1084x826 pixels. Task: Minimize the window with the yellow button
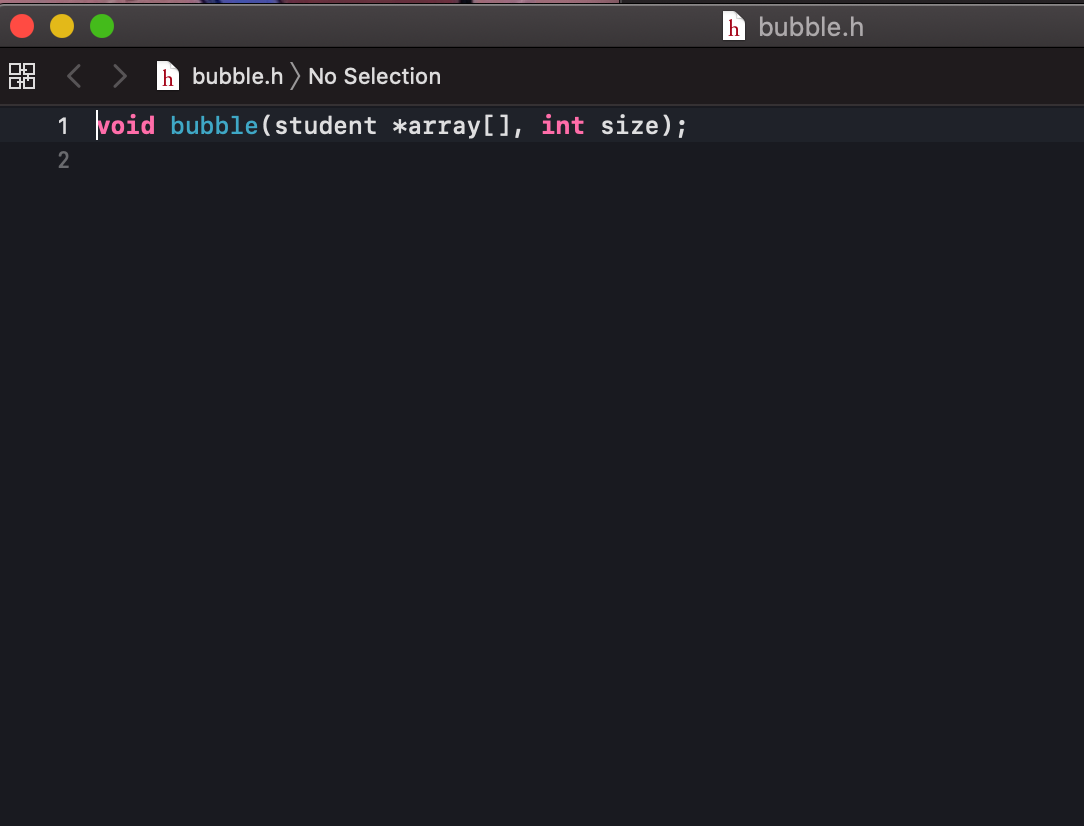tap(61, 26)
